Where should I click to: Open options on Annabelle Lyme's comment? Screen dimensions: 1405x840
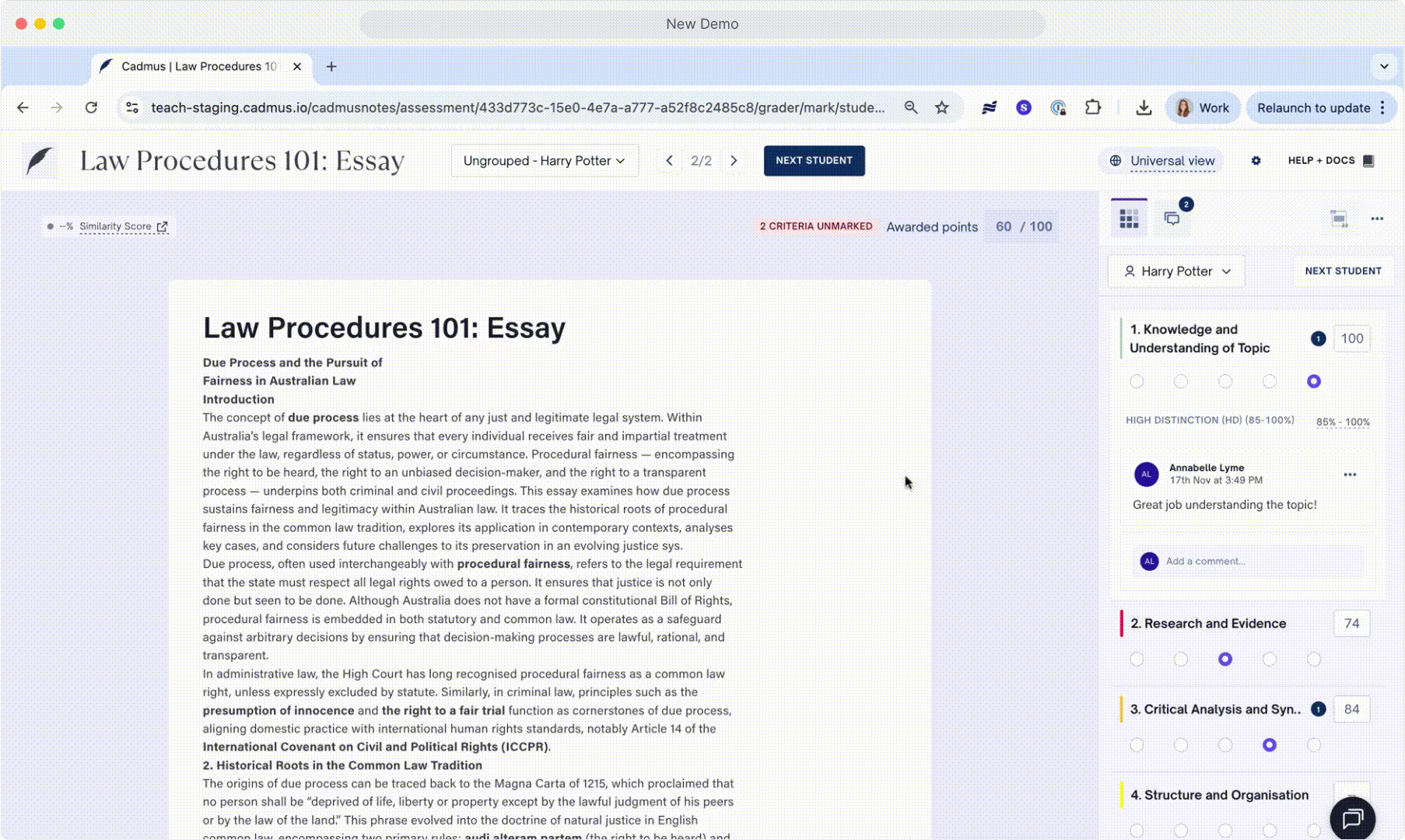1350,474
